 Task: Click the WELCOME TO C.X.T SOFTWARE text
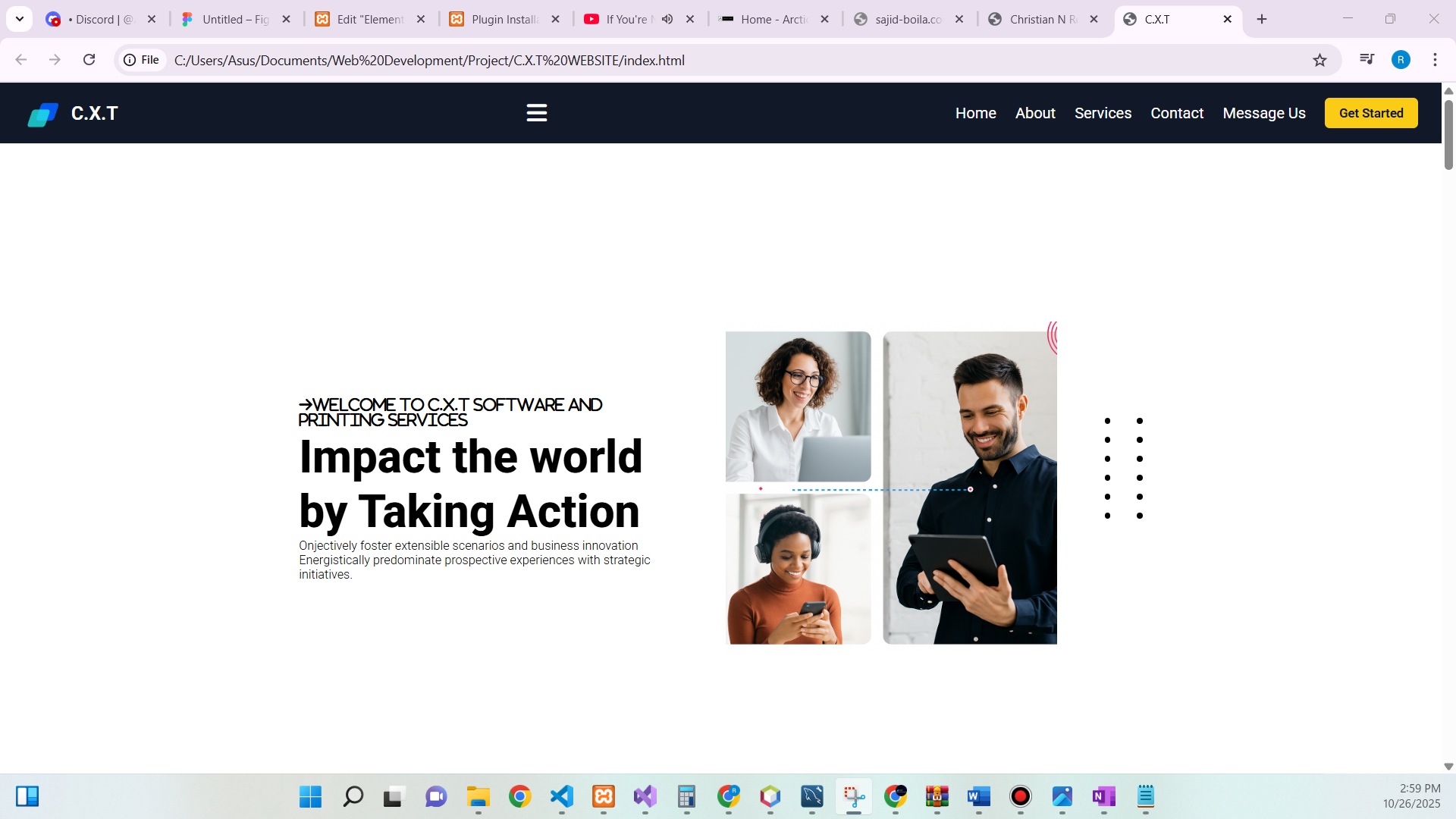pos(450,412)
